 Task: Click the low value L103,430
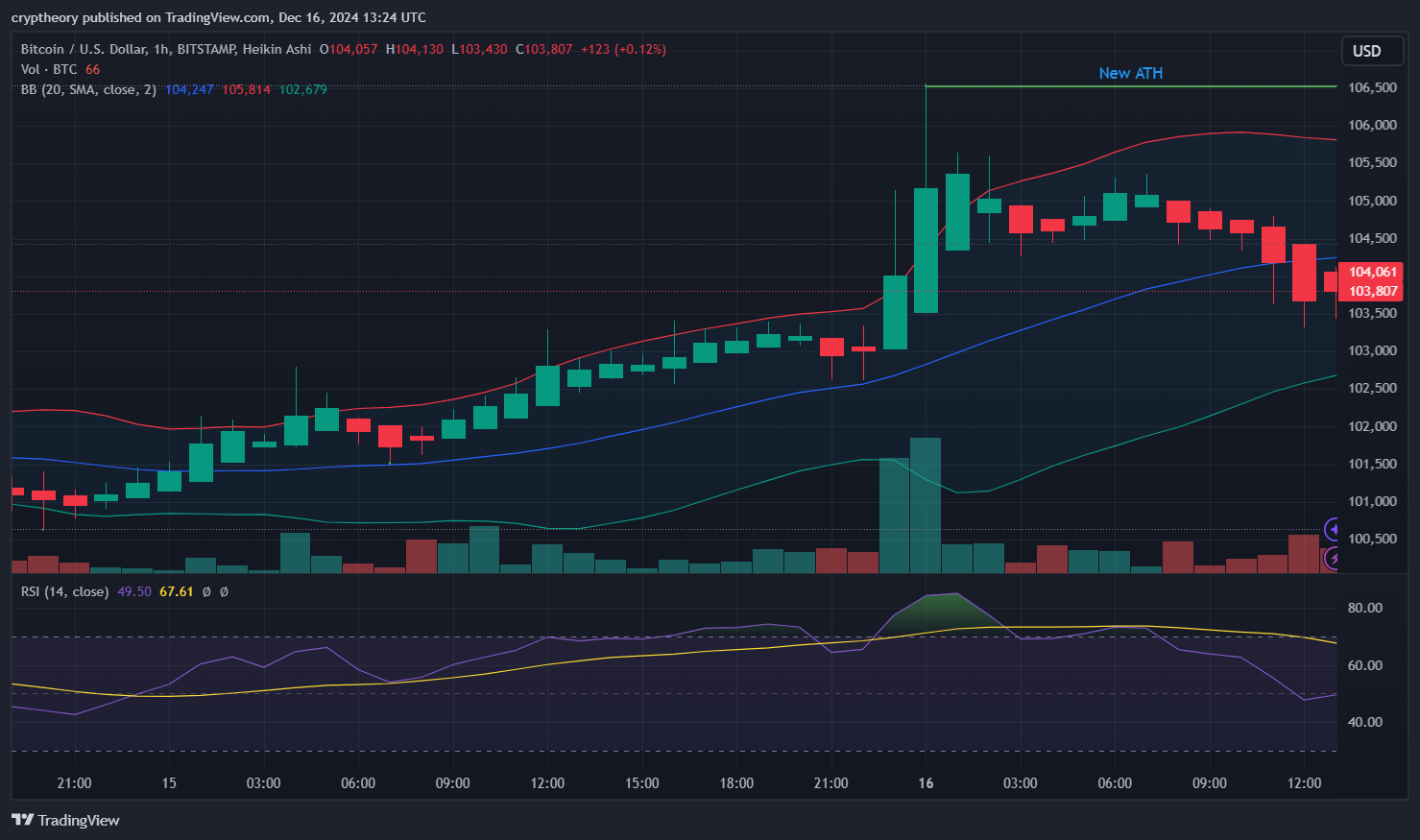(x=479, y=49)
